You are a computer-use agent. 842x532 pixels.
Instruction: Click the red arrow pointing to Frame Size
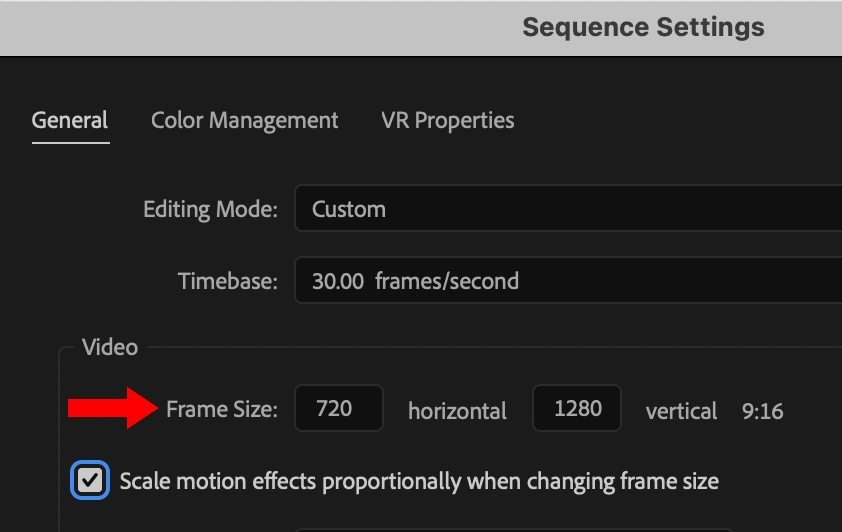(x=110, y=408)
